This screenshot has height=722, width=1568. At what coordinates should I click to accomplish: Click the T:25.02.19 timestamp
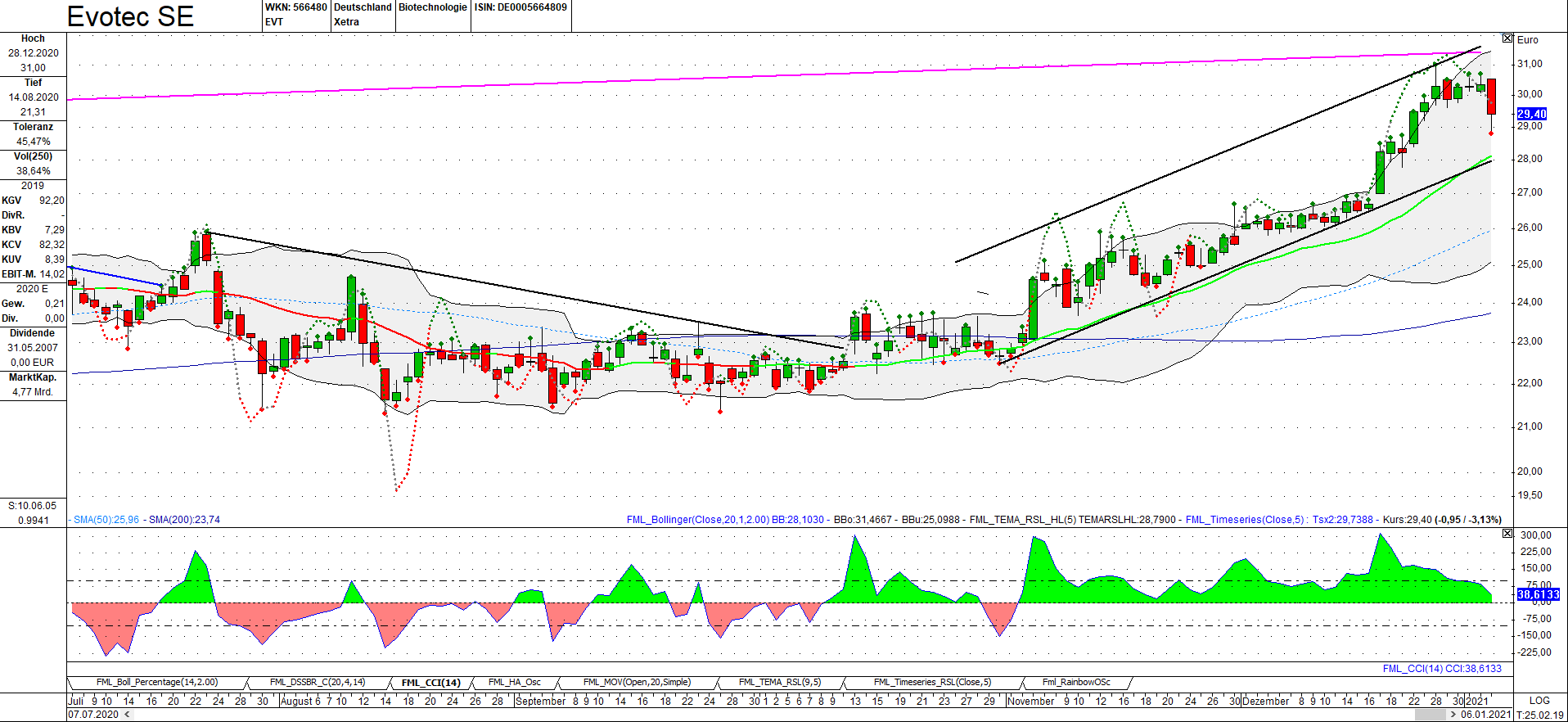[x=1540, y=715]
